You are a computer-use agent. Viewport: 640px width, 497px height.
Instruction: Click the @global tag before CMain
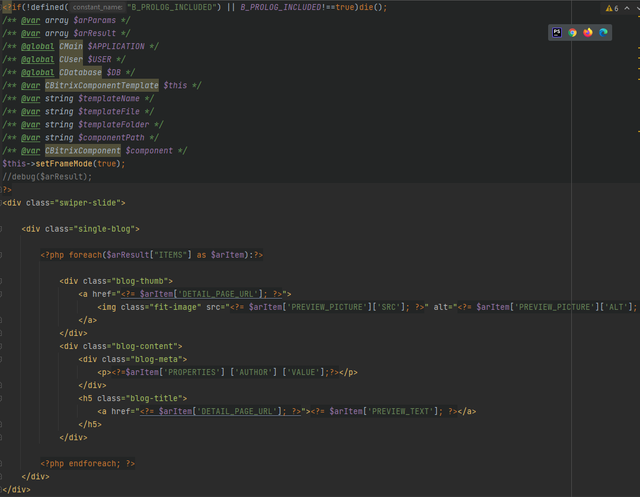point(38,47)
